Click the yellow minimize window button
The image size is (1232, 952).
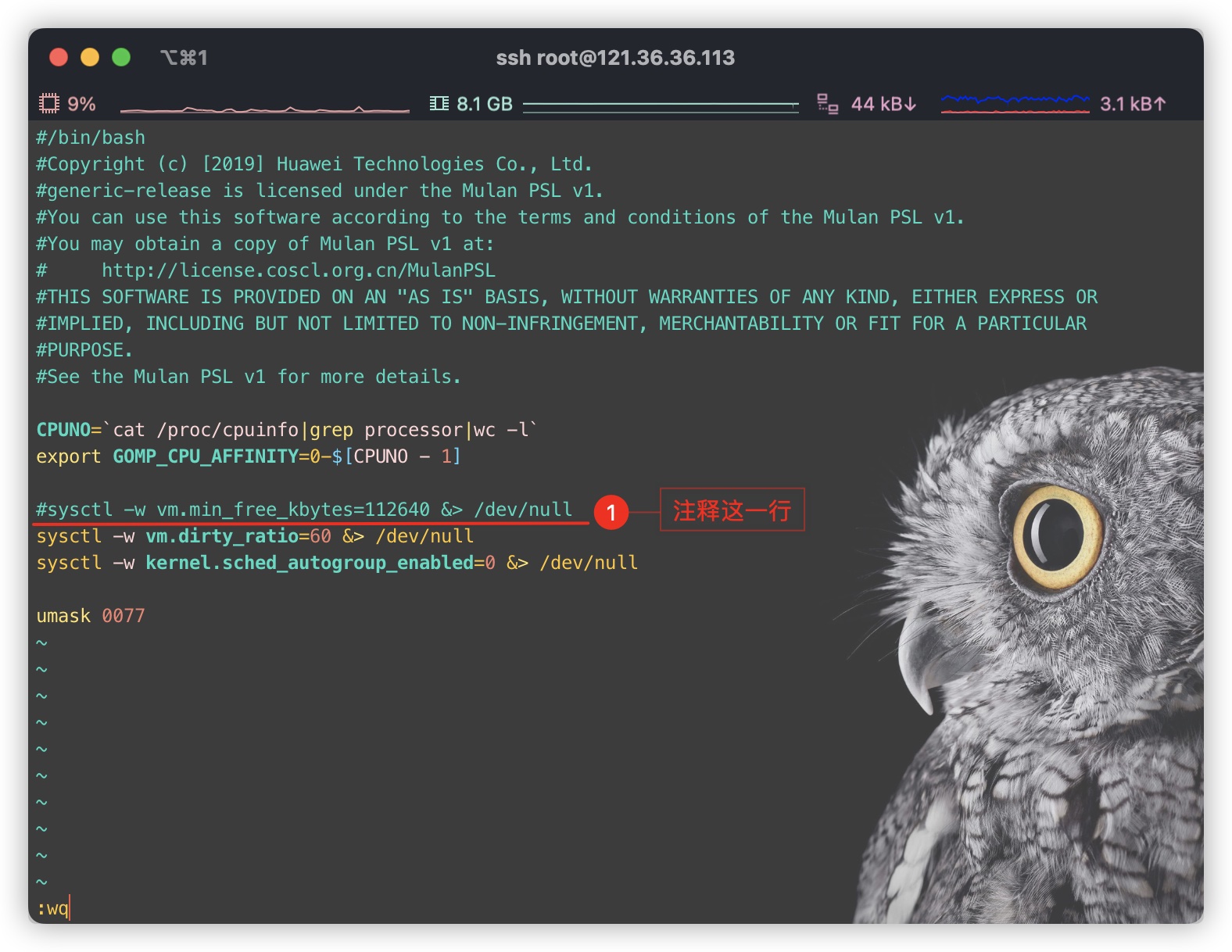(90, 57)
